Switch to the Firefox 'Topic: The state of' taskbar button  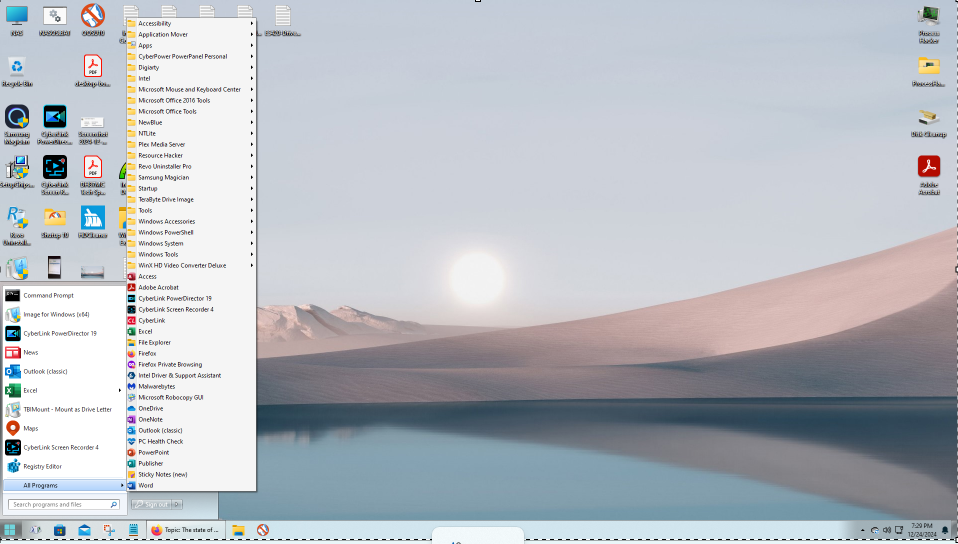coord(185,530)
